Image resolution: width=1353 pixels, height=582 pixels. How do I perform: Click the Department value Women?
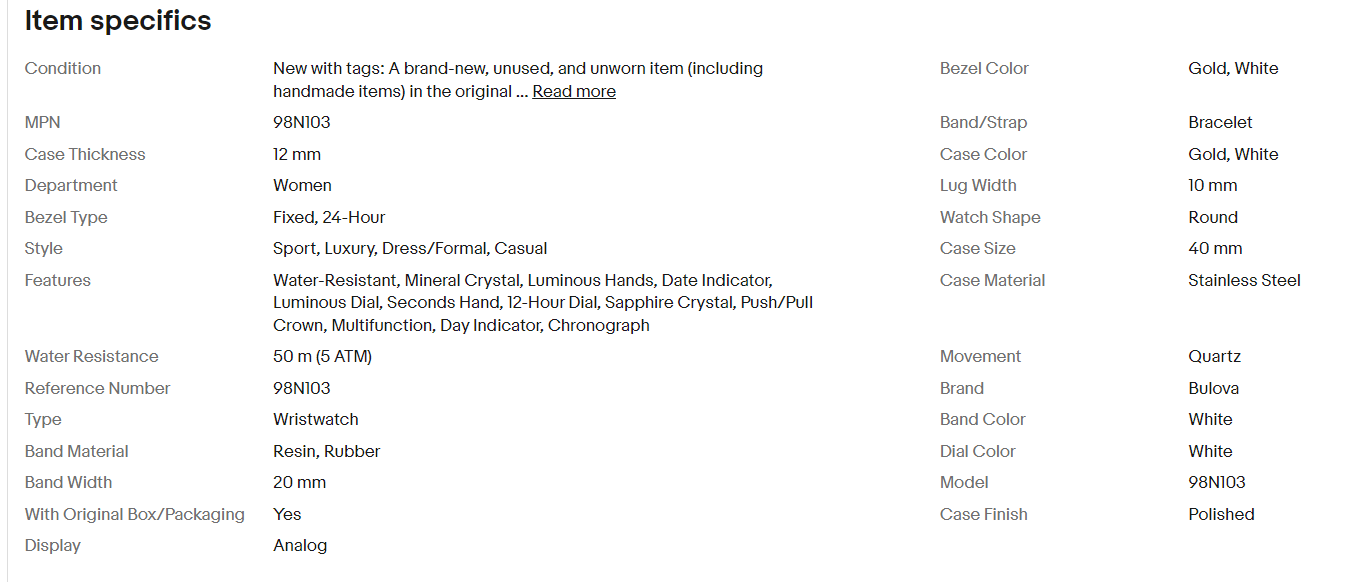click(302, 185)
